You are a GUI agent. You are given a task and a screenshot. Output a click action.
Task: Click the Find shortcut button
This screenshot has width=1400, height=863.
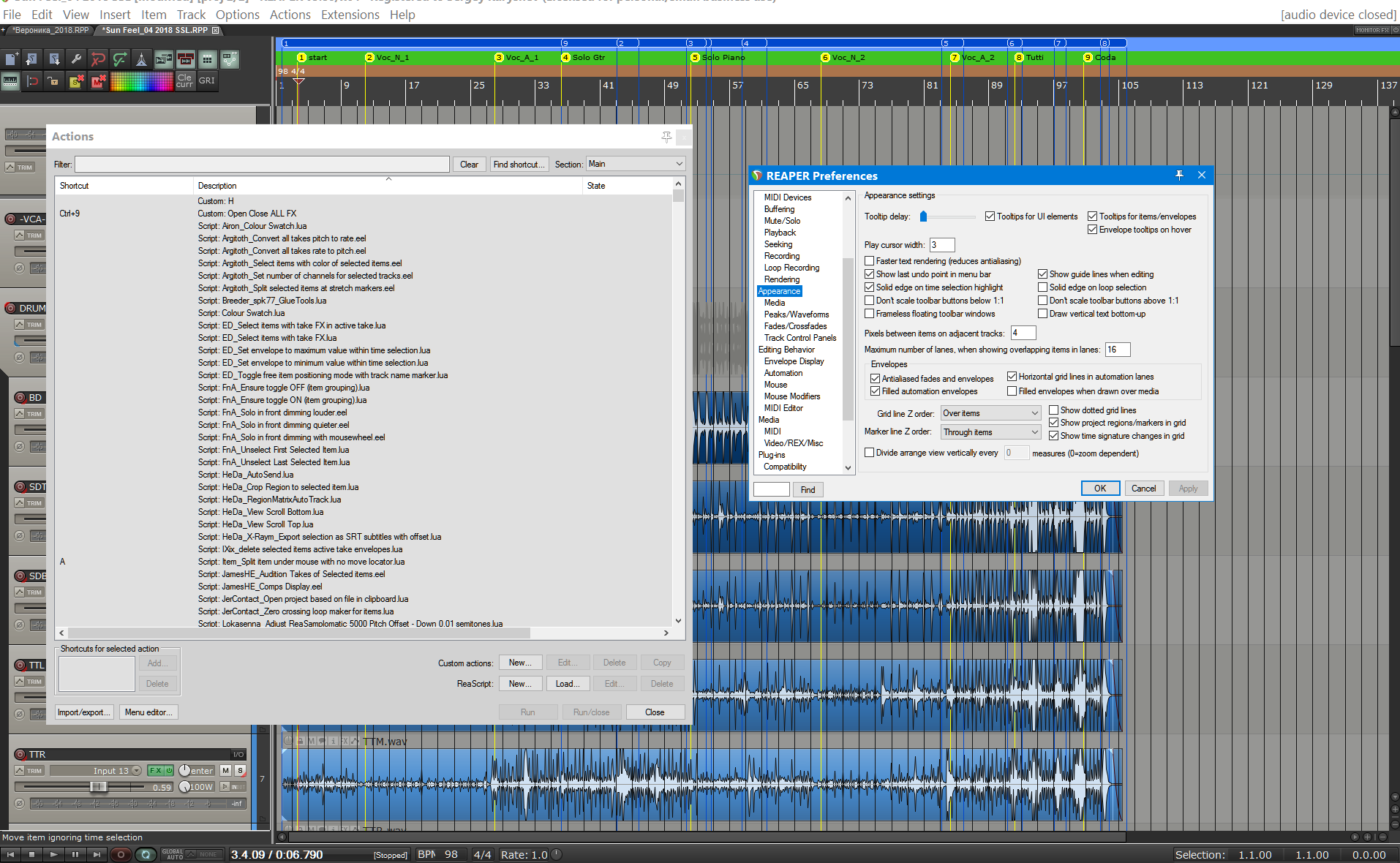[519, 165]
